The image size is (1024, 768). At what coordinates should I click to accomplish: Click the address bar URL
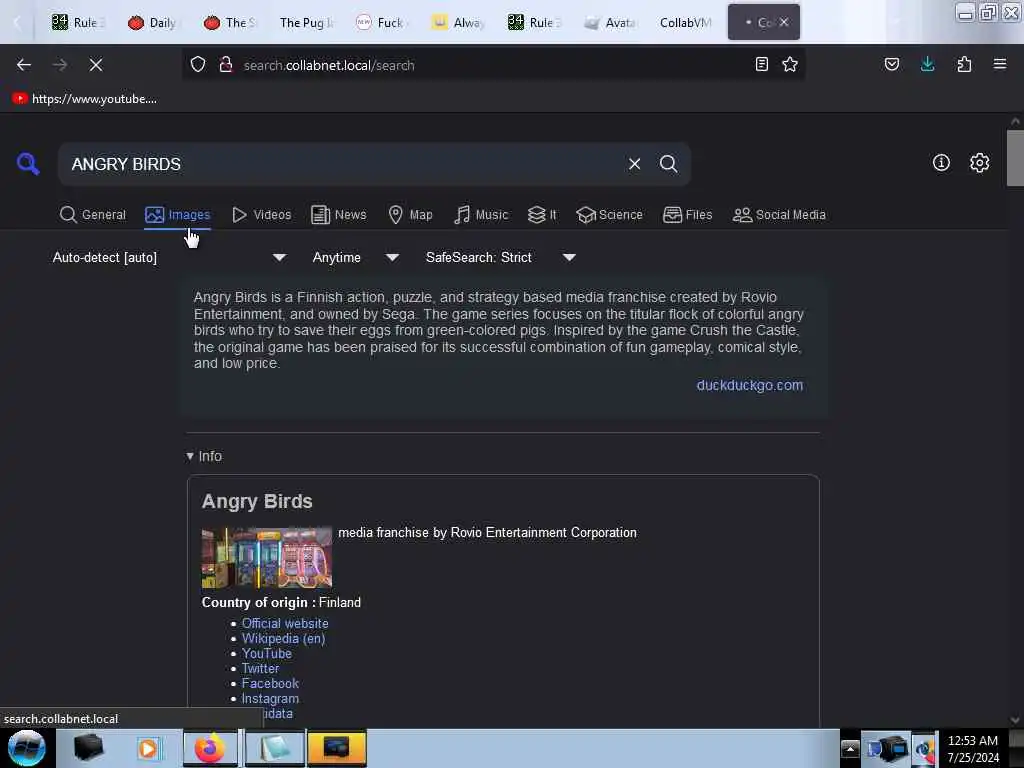328,65
